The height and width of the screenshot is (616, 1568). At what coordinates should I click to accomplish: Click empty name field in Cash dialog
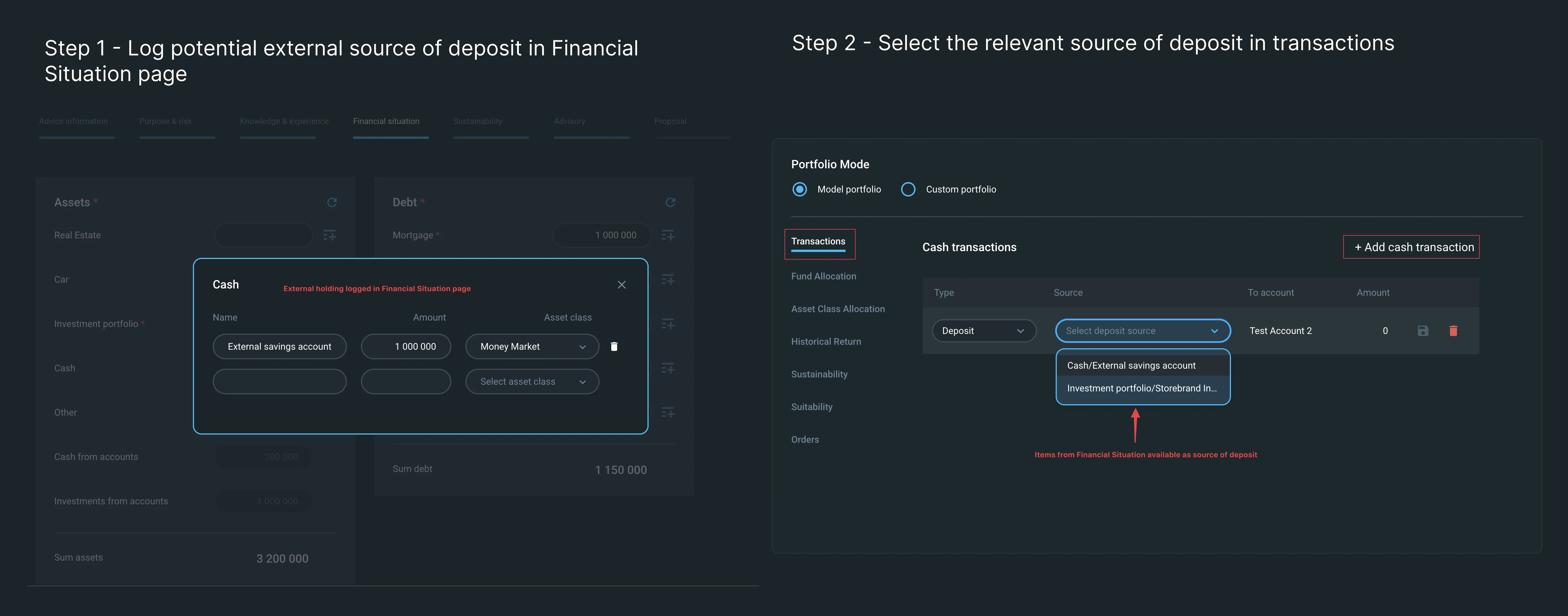tap(280, 382)
